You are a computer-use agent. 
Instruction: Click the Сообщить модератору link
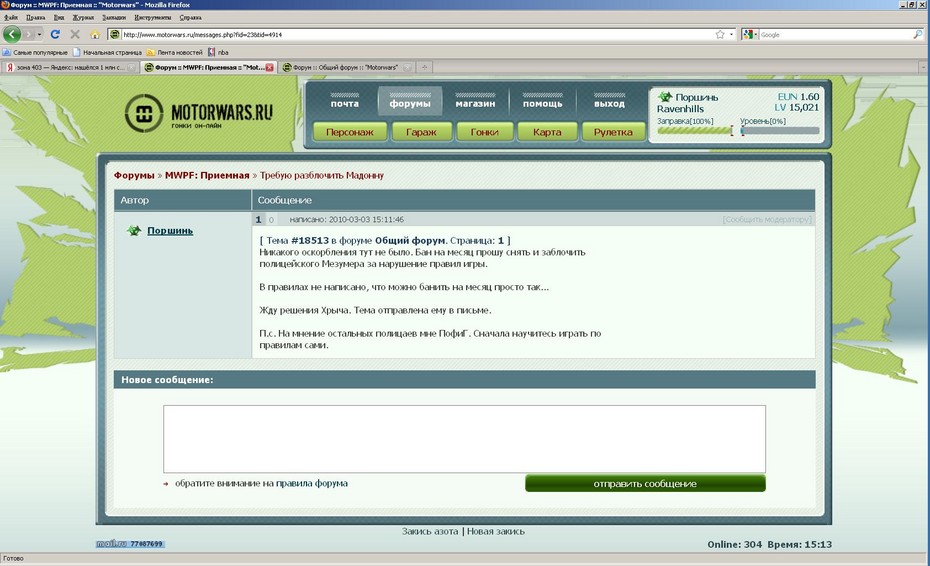[767, 220]
